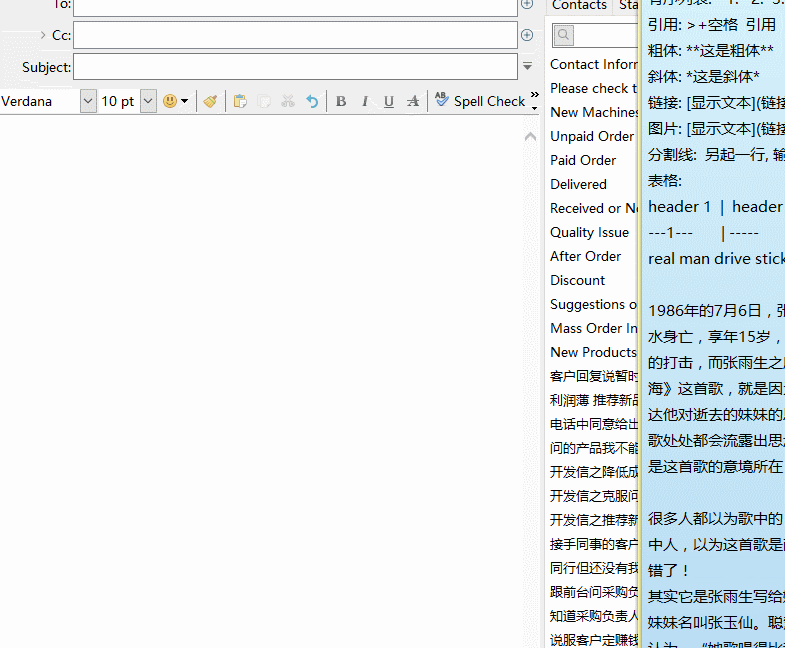Viewport: 785px width, 648px height.
Task: Add a recipient with the plus icon beside Cc
Action: pyautogui.click(x=527, y=35)
